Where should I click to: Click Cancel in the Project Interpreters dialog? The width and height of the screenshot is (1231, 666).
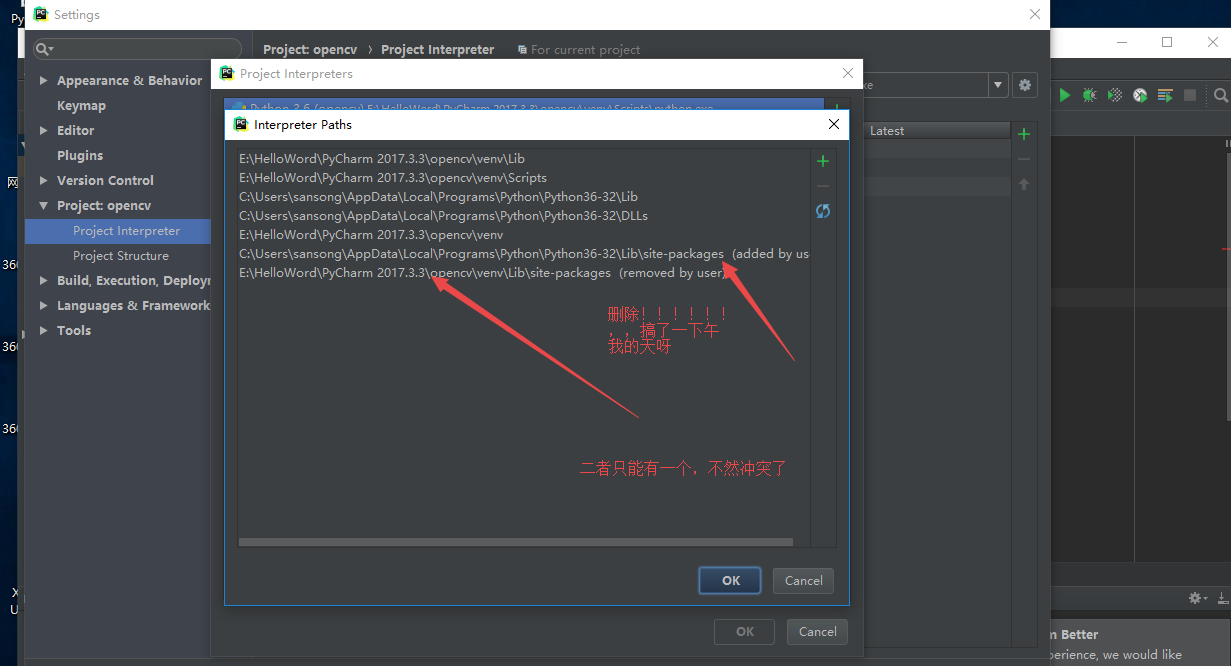coord(818,632)
